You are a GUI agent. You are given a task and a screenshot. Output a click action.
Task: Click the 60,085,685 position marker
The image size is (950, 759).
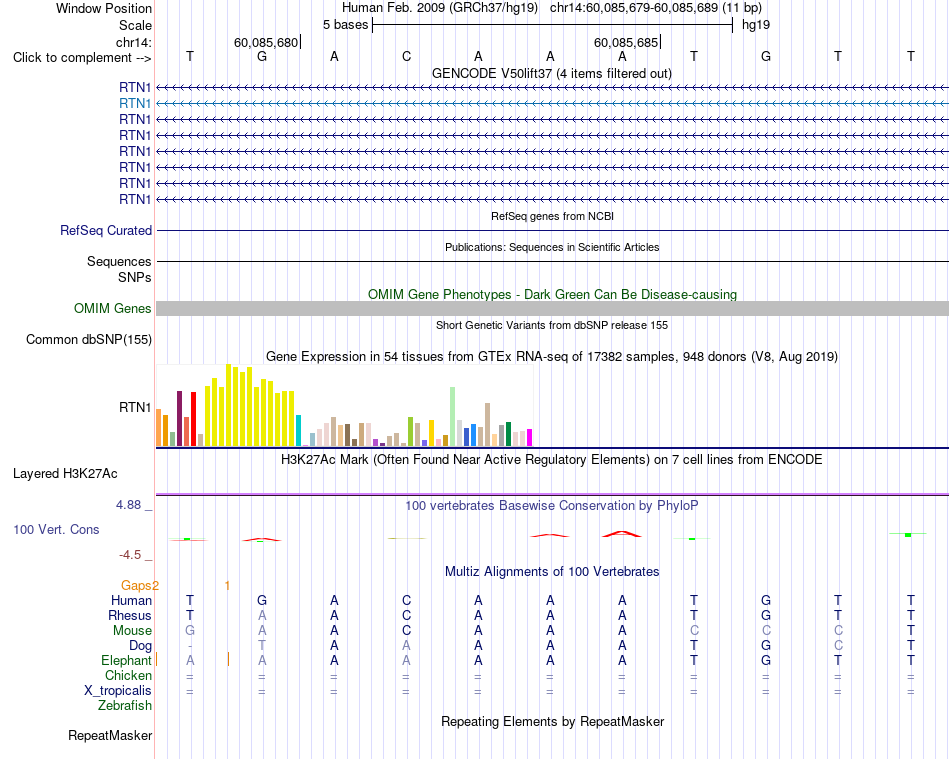[626, 42]
